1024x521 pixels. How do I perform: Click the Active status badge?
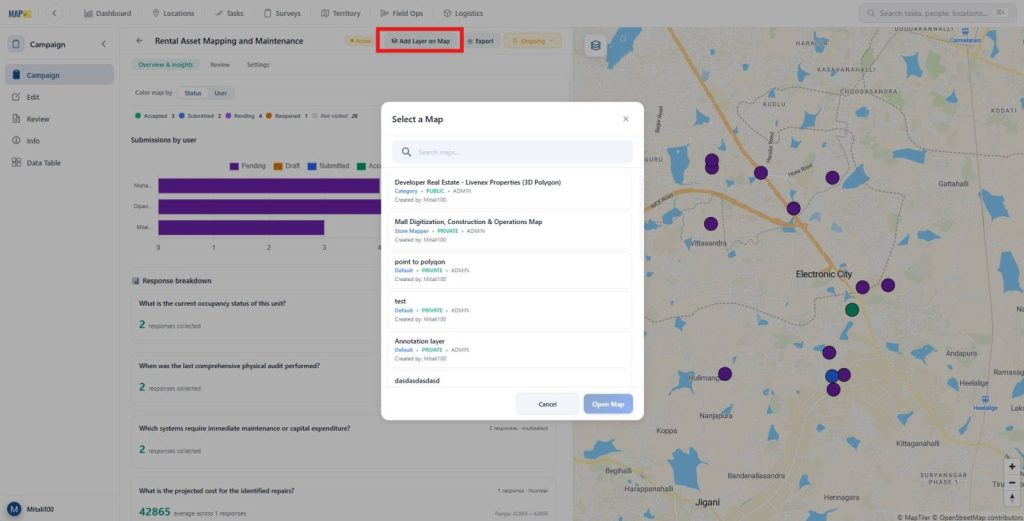(360, 40)
